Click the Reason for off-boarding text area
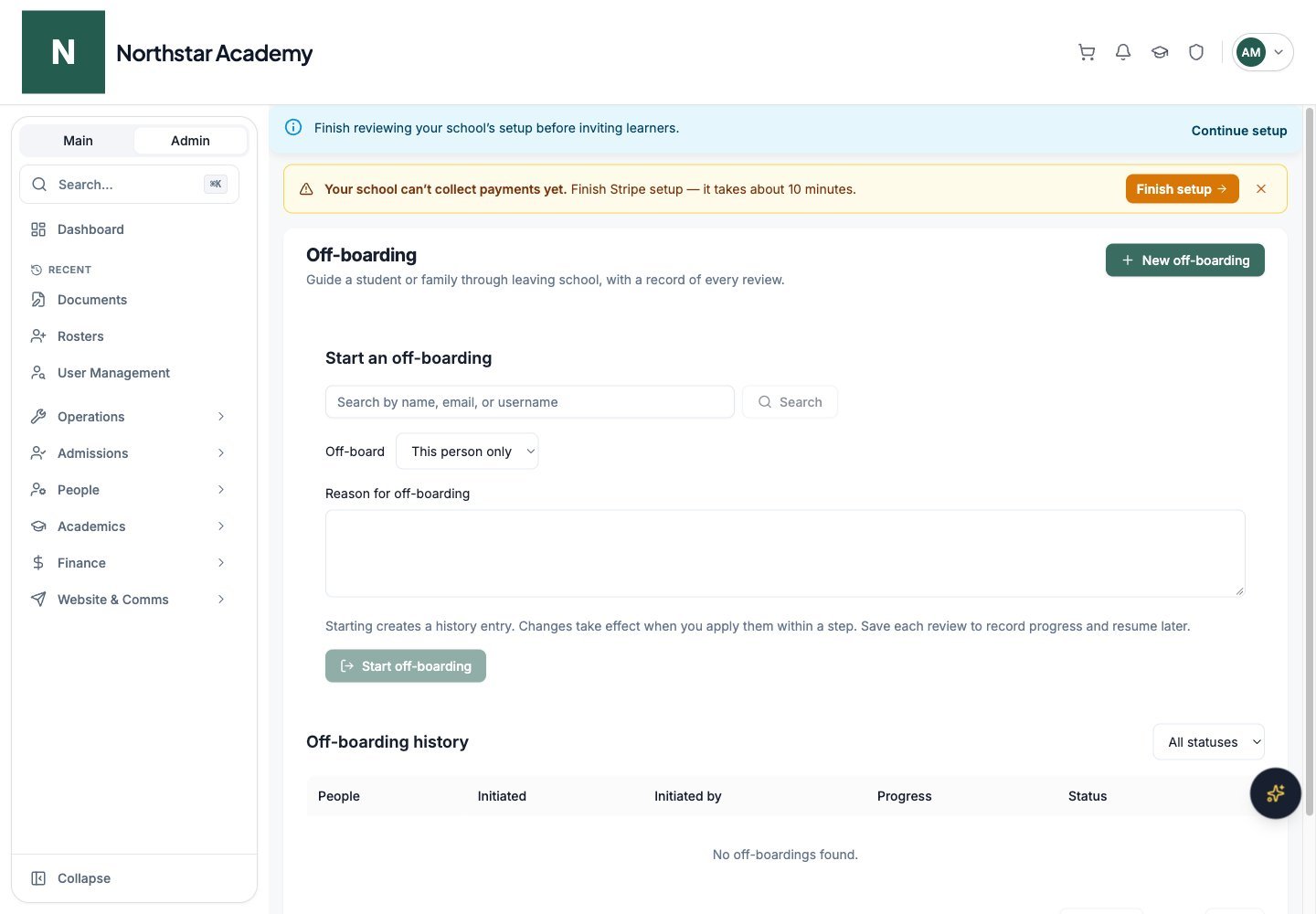Screen dimensions: 1316x914 tap(785, 554)
